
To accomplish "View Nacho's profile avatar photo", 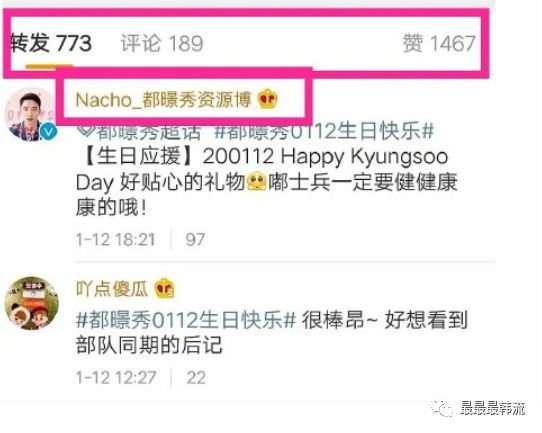I will [30, 114].
